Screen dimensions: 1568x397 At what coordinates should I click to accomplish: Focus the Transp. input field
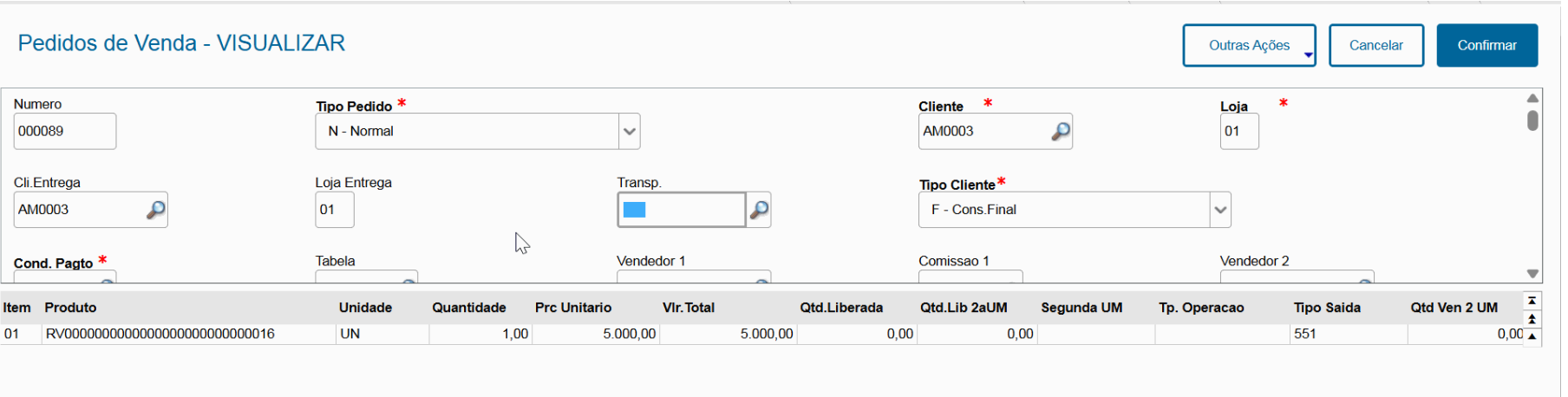(x=682, y=210)
